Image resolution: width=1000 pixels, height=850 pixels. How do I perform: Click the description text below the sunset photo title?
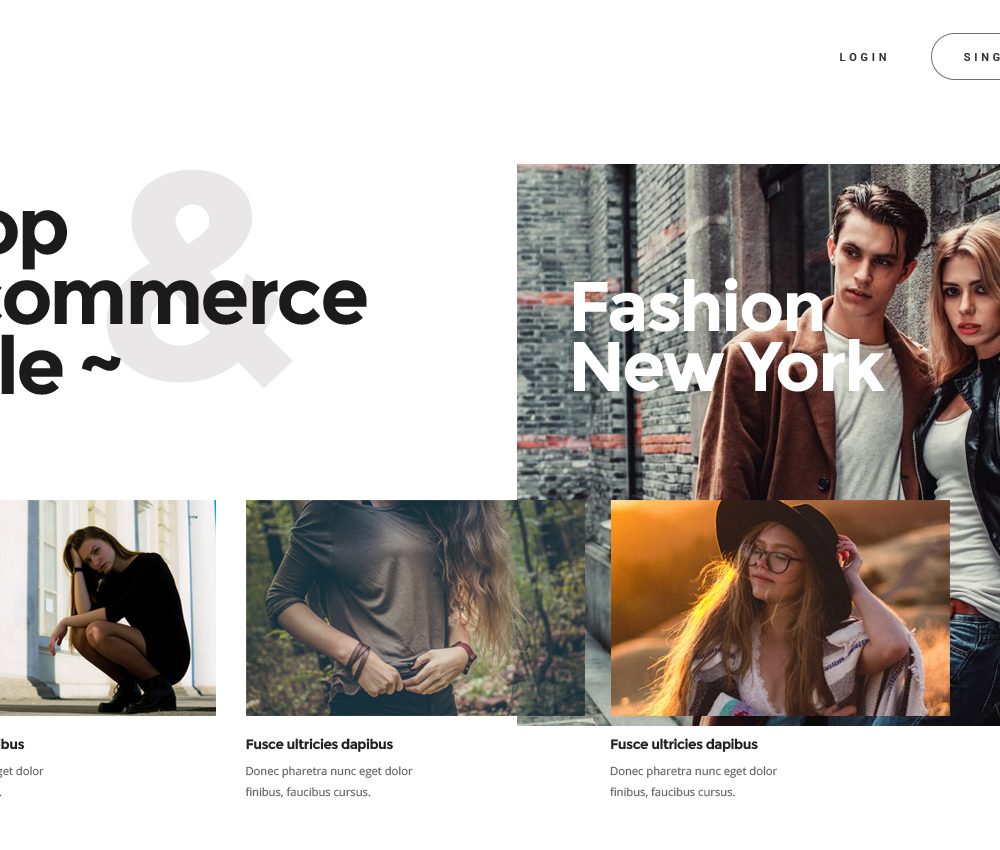tap(693, 781)
